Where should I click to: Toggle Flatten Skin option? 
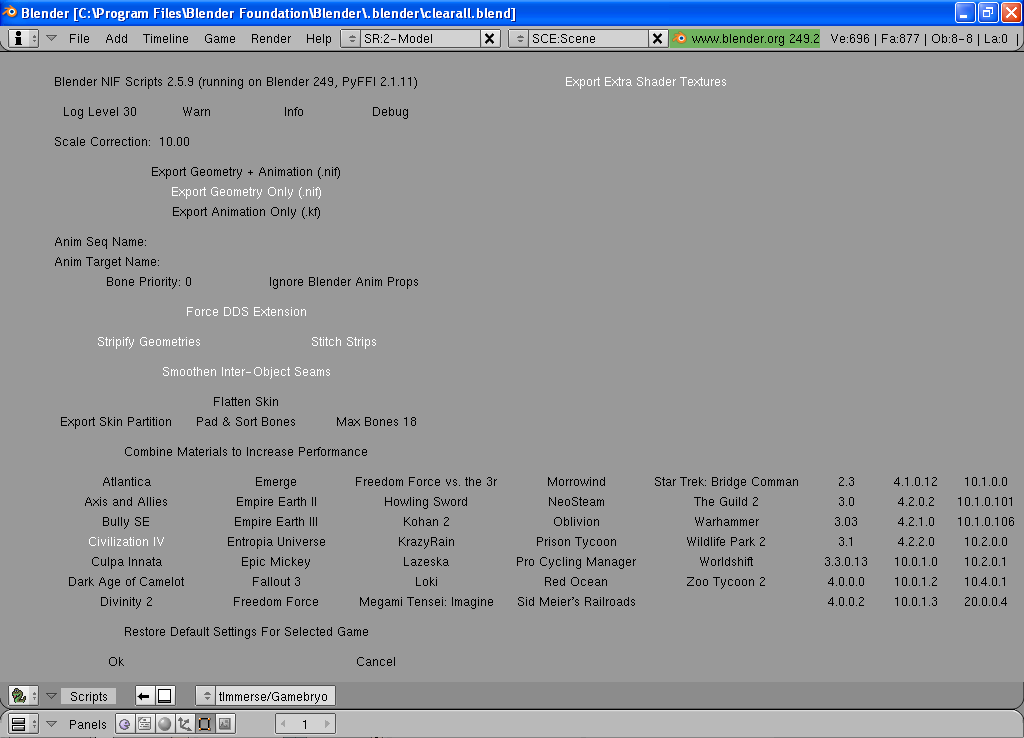click(246, 402)
